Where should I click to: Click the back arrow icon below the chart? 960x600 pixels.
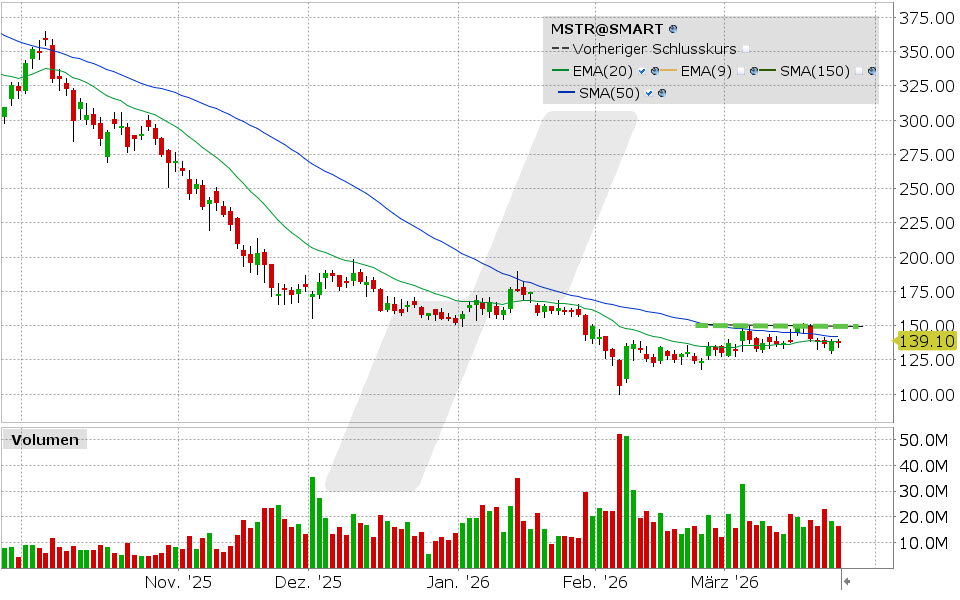click(x=846, y=579)
